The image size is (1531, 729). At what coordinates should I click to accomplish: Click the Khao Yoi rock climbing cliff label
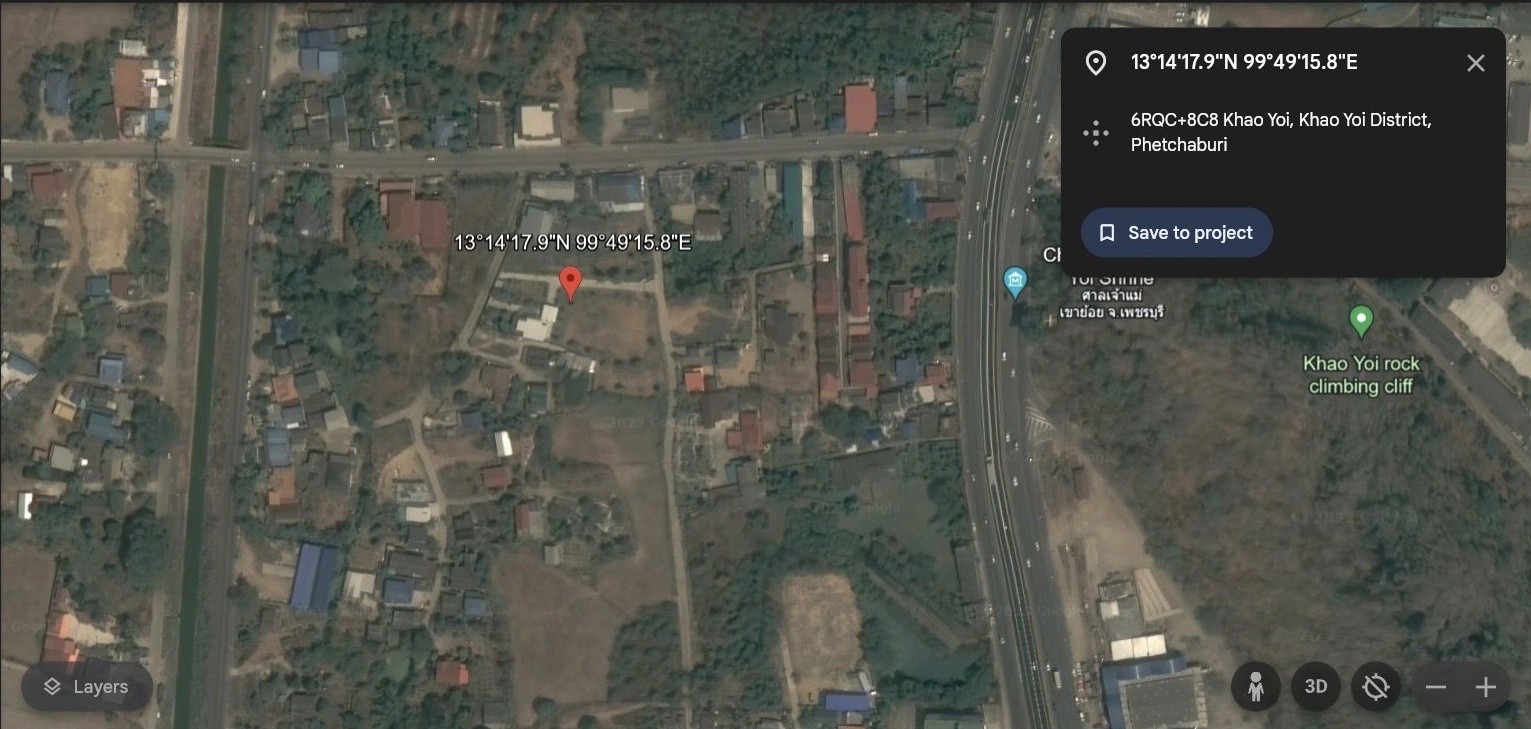pyautogui.click(x=1361, y=375)
